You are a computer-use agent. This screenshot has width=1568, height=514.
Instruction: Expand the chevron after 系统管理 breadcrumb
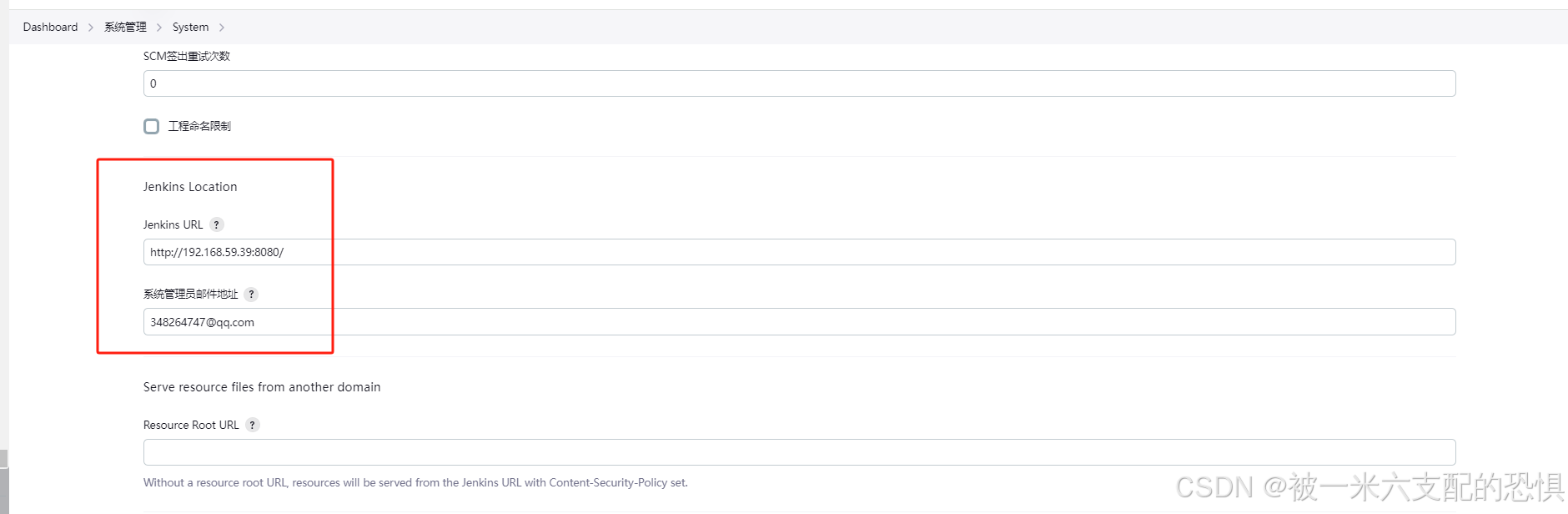[159, 28]
